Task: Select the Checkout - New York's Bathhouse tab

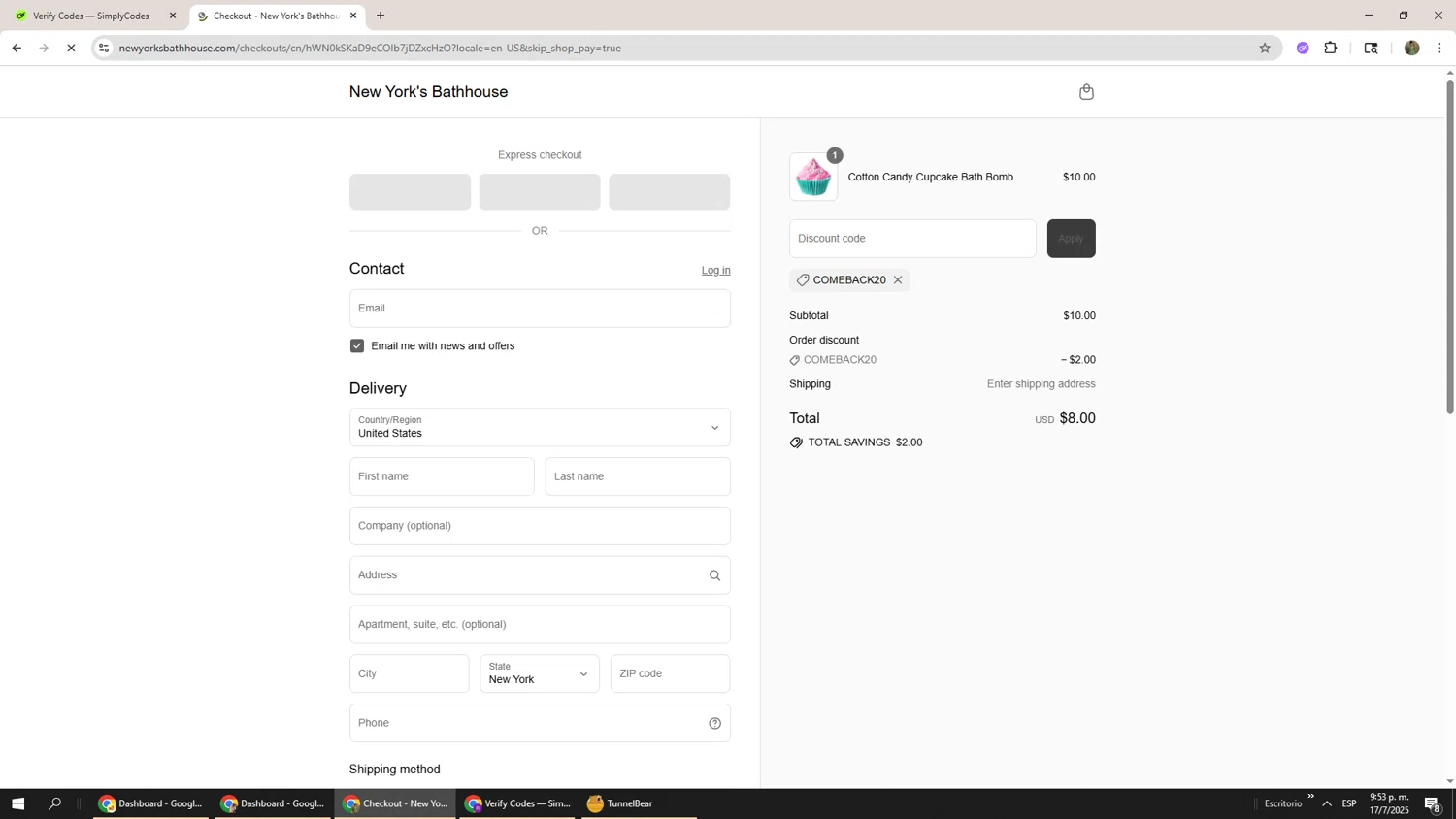Action: click(x=276, y=16)
